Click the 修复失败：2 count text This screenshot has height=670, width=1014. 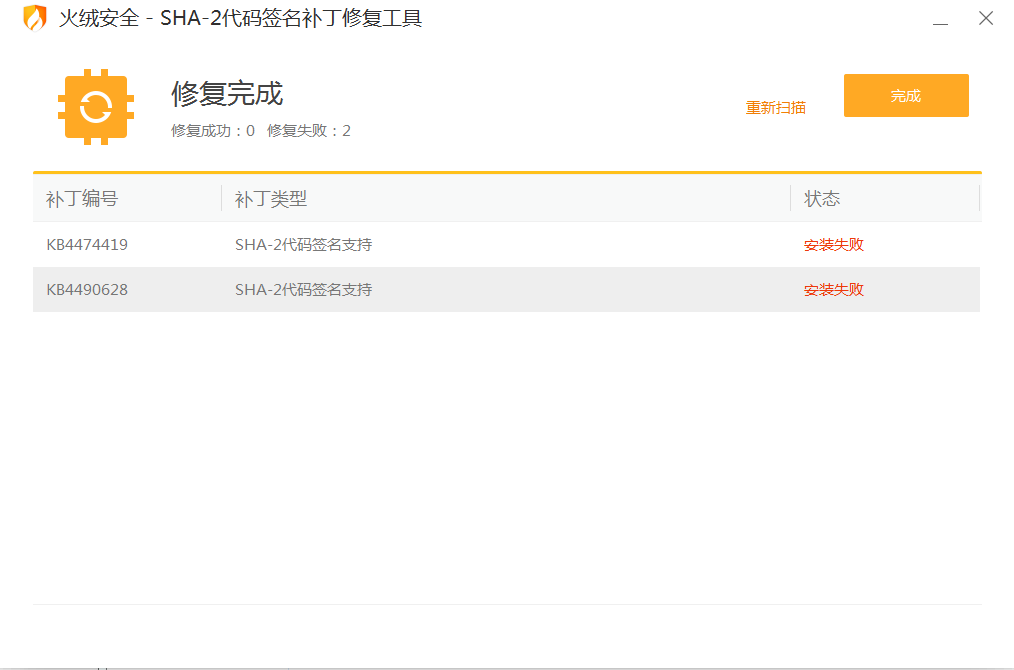click(x=308, y=131)
